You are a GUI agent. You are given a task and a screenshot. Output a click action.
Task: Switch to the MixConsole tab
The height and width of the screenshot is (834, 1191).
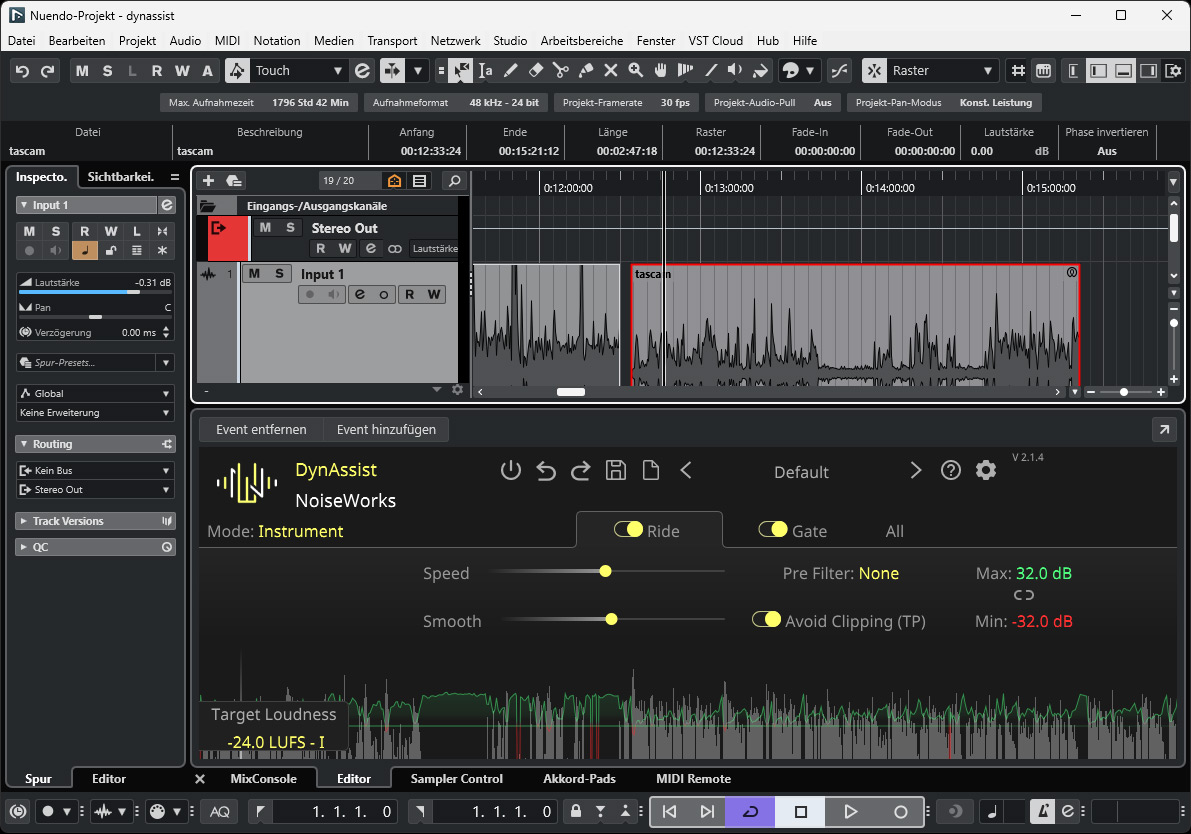pyautogui.click(x=263, y=778)
